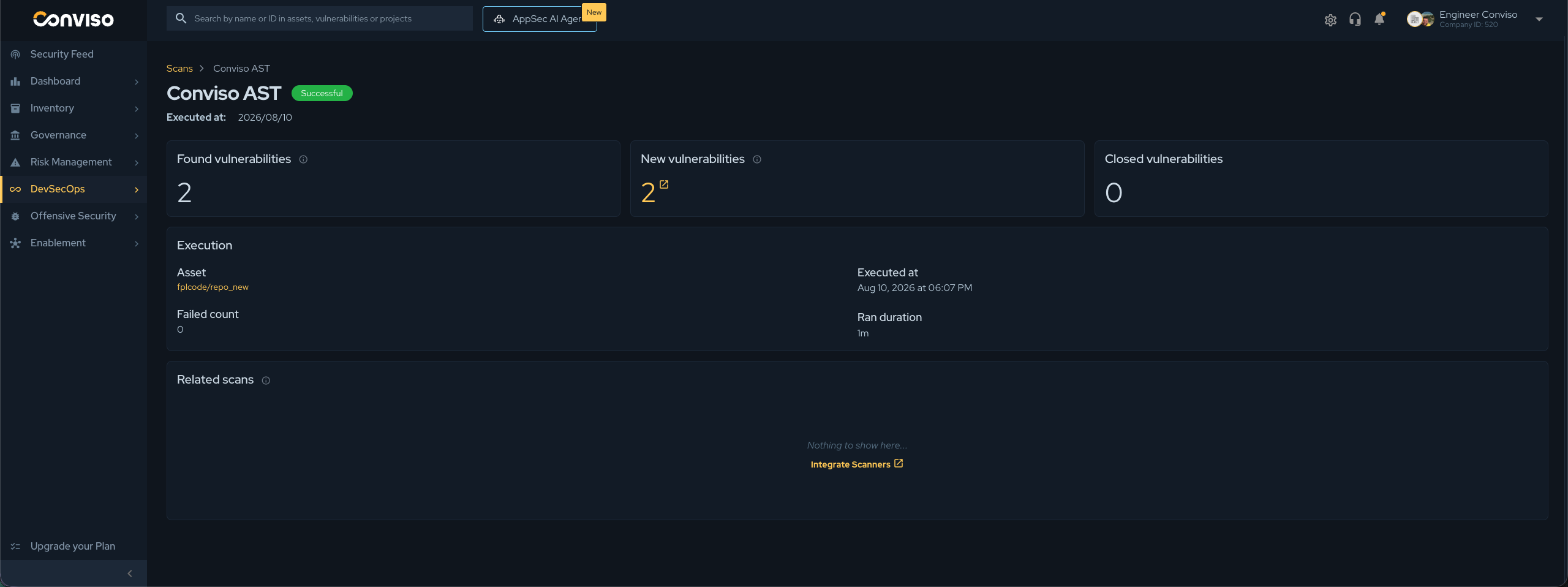The width and height of the screenshot is (1568, 587).
Task: Click the Company ID: 520 text
Action: click(x=1468, y=25)
